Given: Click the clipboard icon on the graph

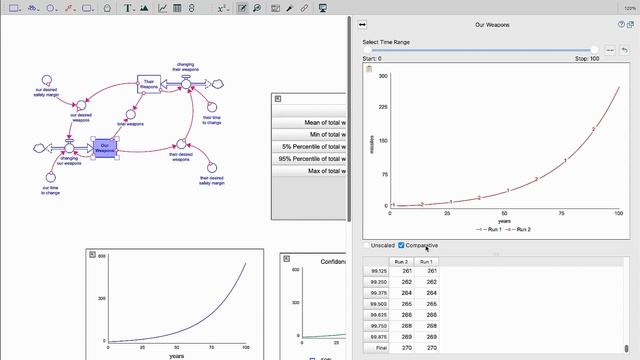Looking at the screenshot, I should coord(369,69).
